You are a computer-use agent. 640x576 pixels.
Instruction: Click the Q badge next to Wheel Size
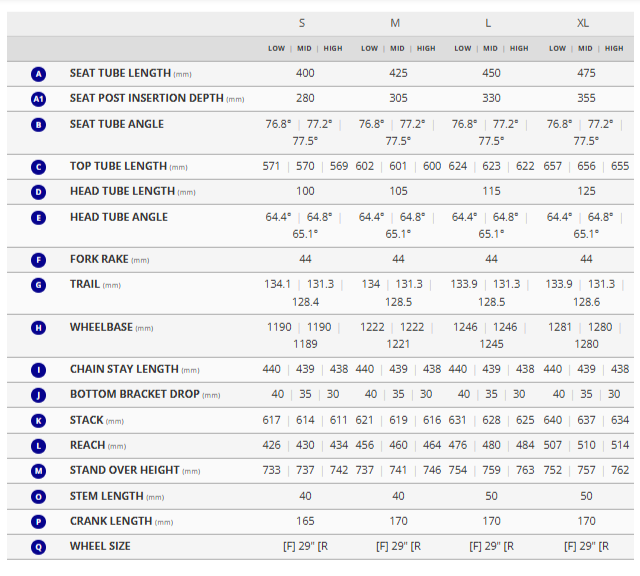38,547
